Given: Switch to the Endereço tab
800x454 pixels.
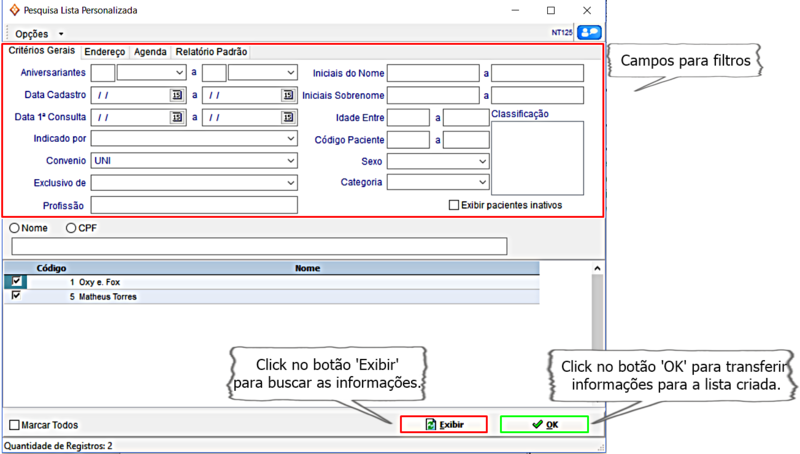Looking at the screenshot, I should pyautogui.click(x=104, y=52).
